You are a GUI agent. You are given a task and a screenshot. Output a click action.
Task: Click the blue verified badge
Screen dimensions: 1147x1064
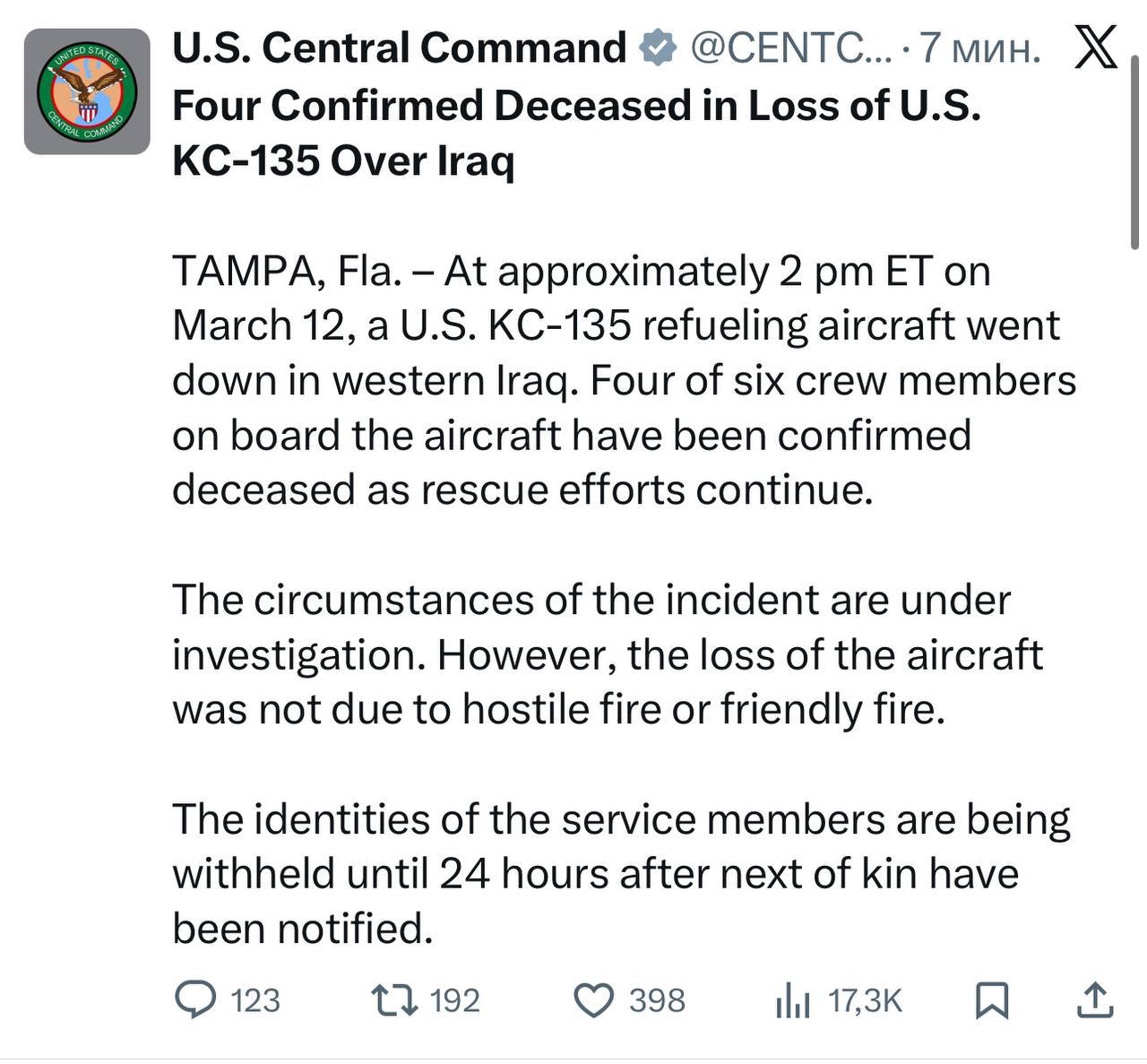coord(658,48)
